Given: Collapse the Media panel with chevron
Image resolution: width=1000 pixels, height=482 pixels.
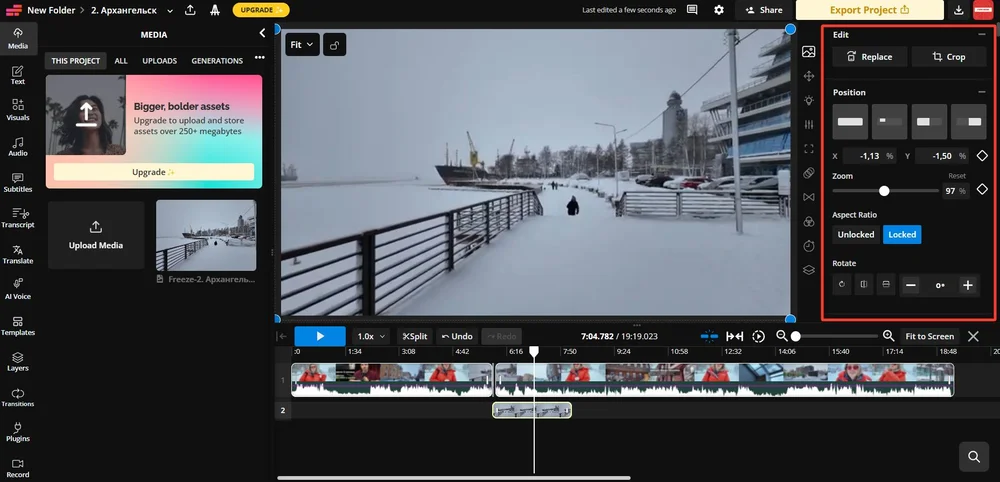Looking at the screenshot, I should tap(262, 33).
